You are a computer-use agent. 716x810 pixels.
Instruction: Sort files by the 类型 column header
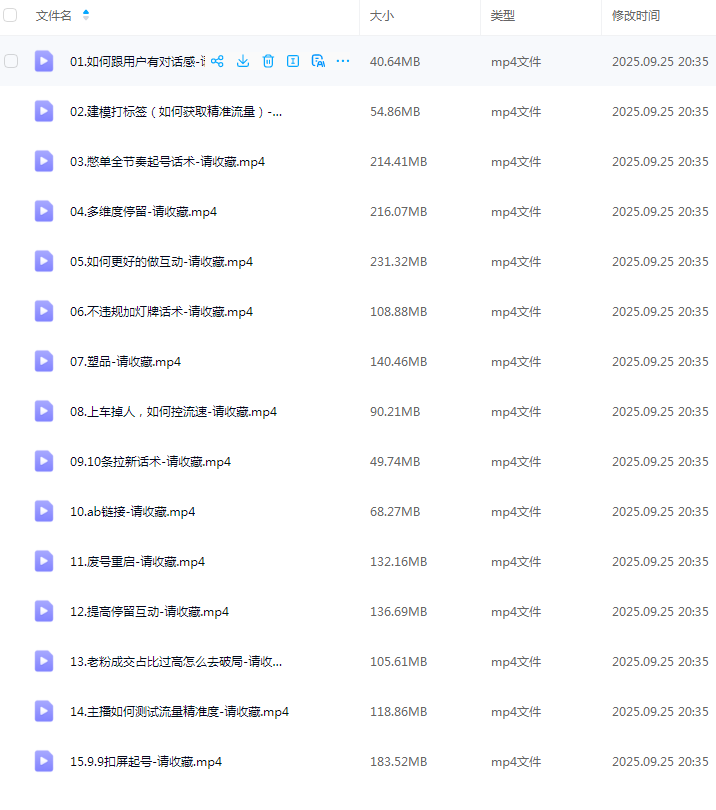click(x=502, y=16)
